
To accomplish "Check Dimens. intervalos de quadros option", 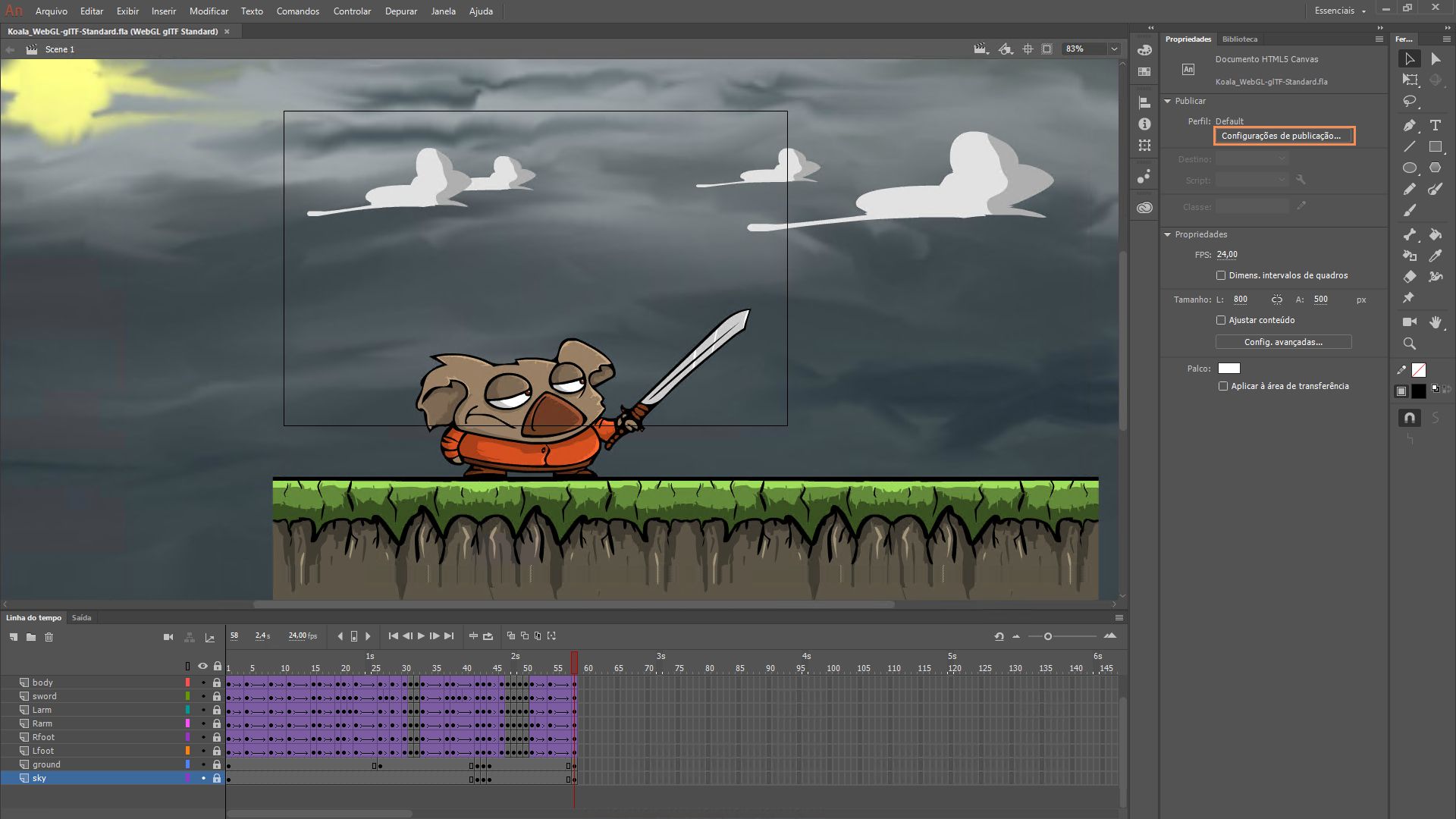I will tap(1221, 275).
